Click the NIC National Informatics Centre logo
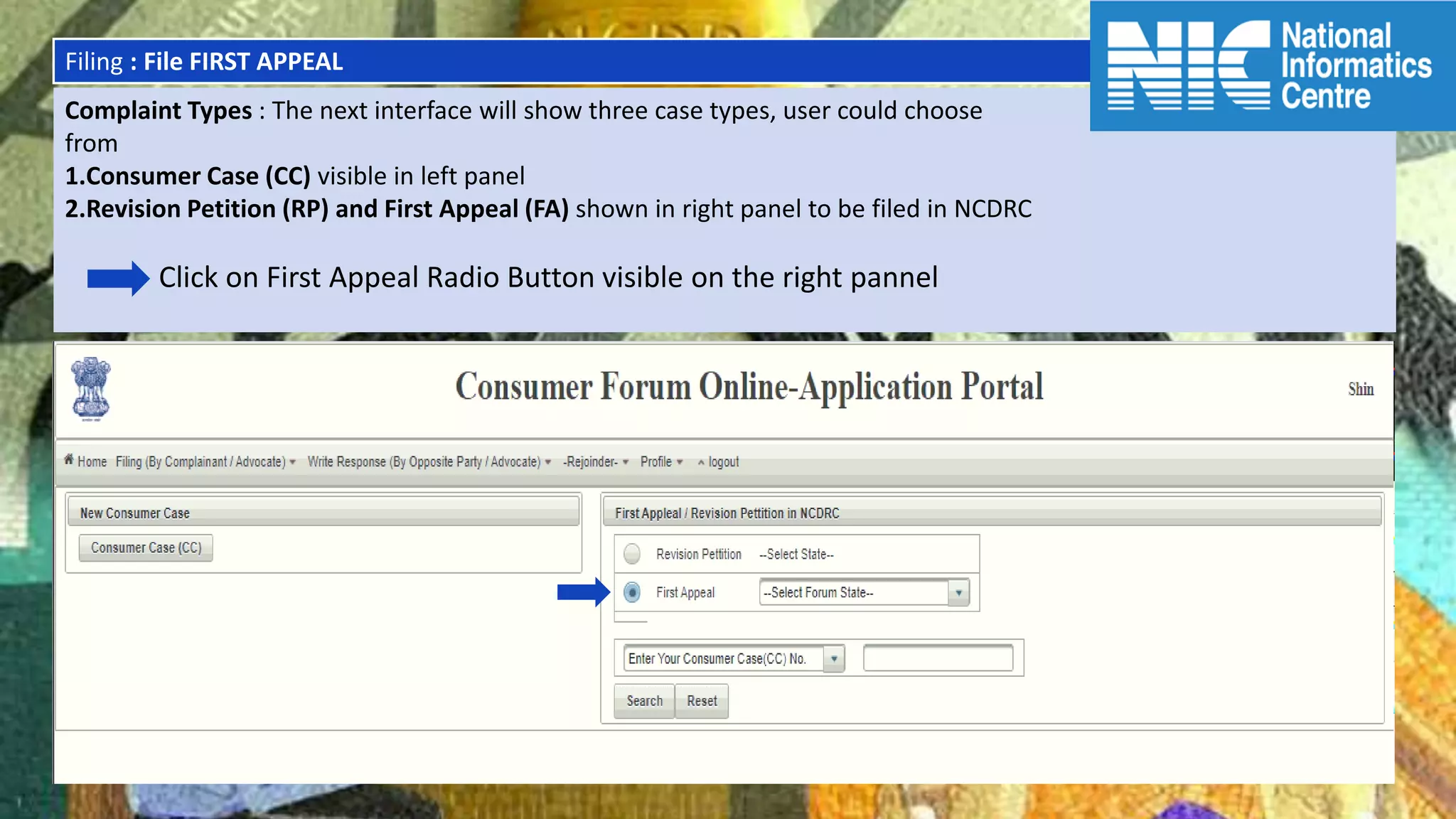1456x819 pixels. click(1271, 65)
